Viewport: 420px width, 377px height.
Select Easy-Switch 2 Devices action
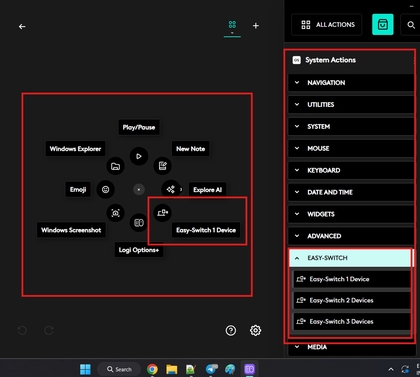click(x=352, y=300)
